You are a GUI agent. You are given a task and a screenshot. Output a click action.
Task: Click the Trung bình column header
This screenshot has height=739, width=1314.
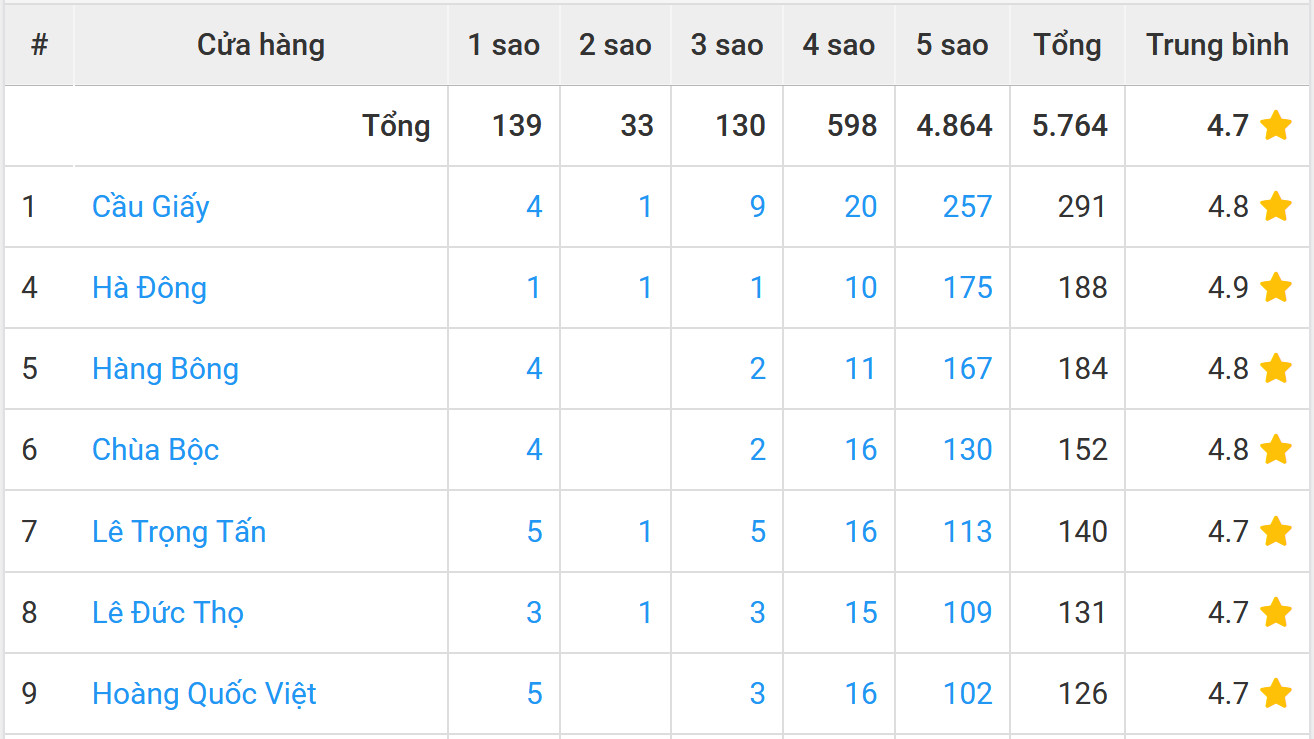click(1217, 45)
